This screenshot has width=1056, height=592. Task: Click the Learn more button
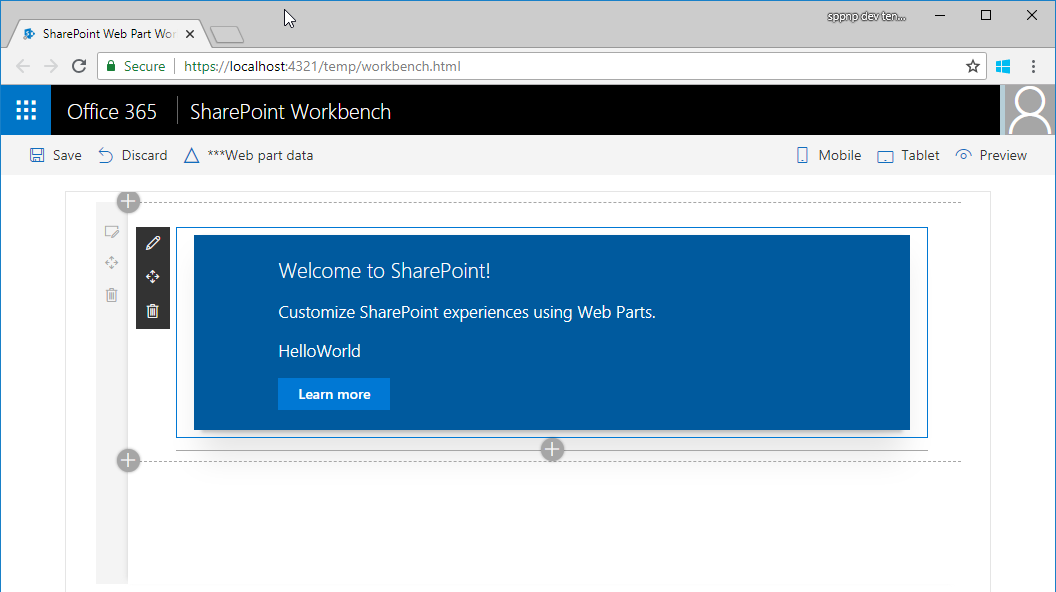point(333,394)
